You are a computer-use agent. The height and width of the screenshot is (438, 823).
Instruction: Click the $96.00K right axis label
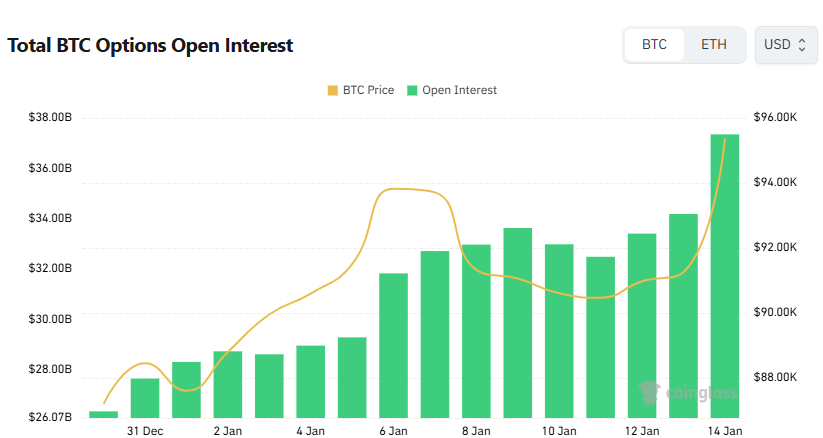[x=775, y=118]
